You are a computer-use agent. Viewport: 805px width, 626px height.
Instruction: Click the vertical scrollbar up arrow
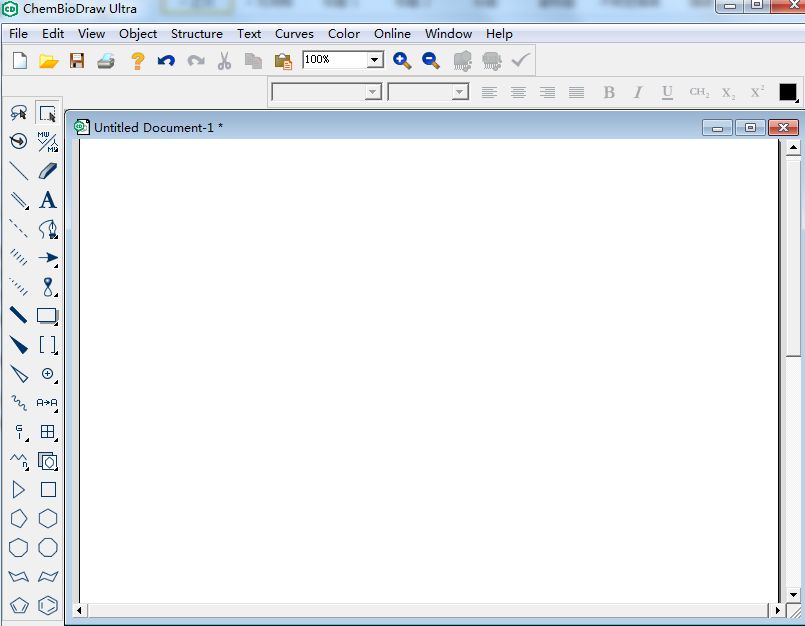point(793,148)
